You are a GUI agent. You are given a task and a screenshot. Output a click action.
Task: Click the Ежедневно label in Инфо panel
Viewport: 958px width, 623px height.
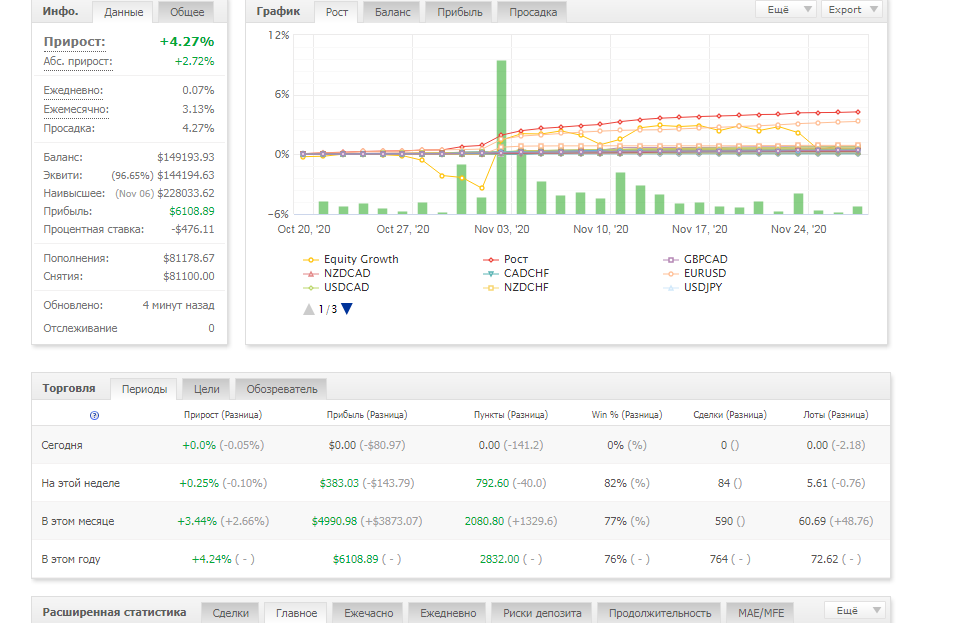pyautogui.click(x=73, y=90)
